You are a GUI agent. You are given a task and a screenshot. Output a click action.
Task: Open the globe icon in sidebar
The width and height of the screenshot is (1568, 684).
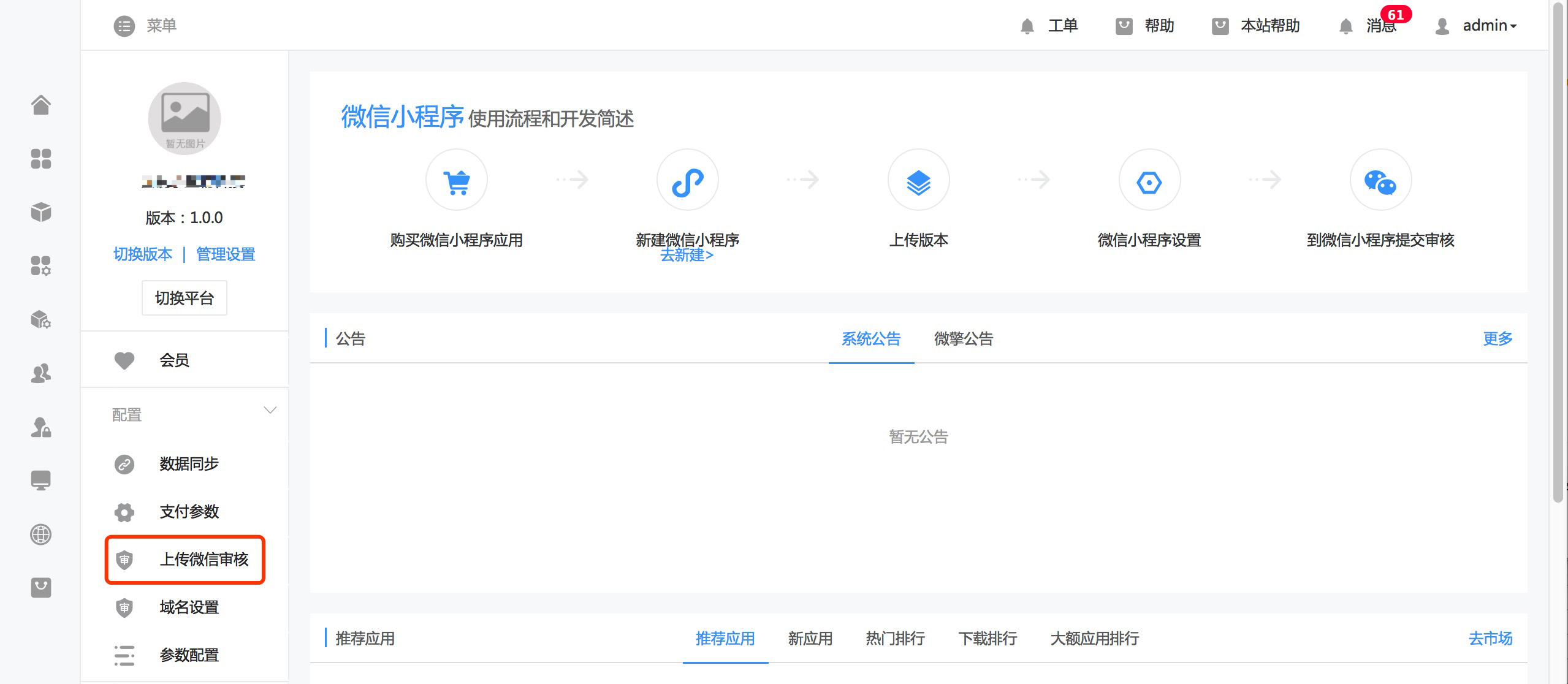41,534
